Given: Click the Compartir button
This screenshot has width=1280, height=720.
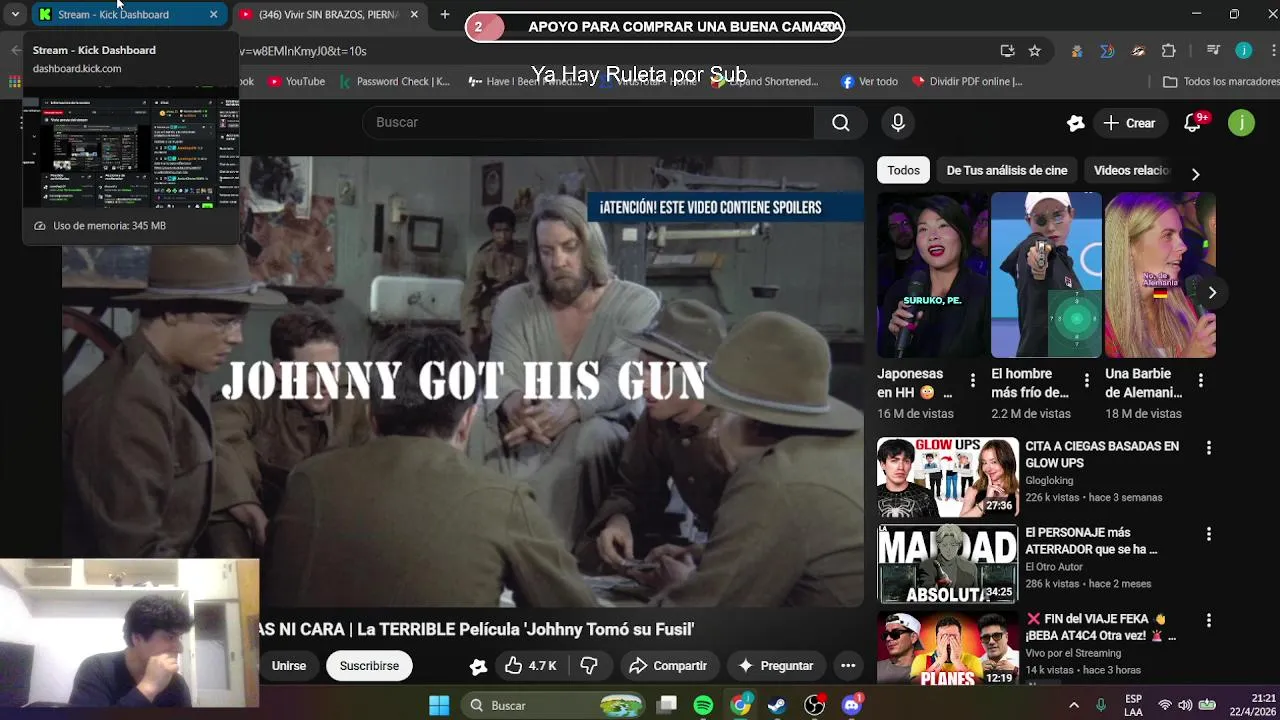Looking at the screenshot, I should tap(667, 666).
